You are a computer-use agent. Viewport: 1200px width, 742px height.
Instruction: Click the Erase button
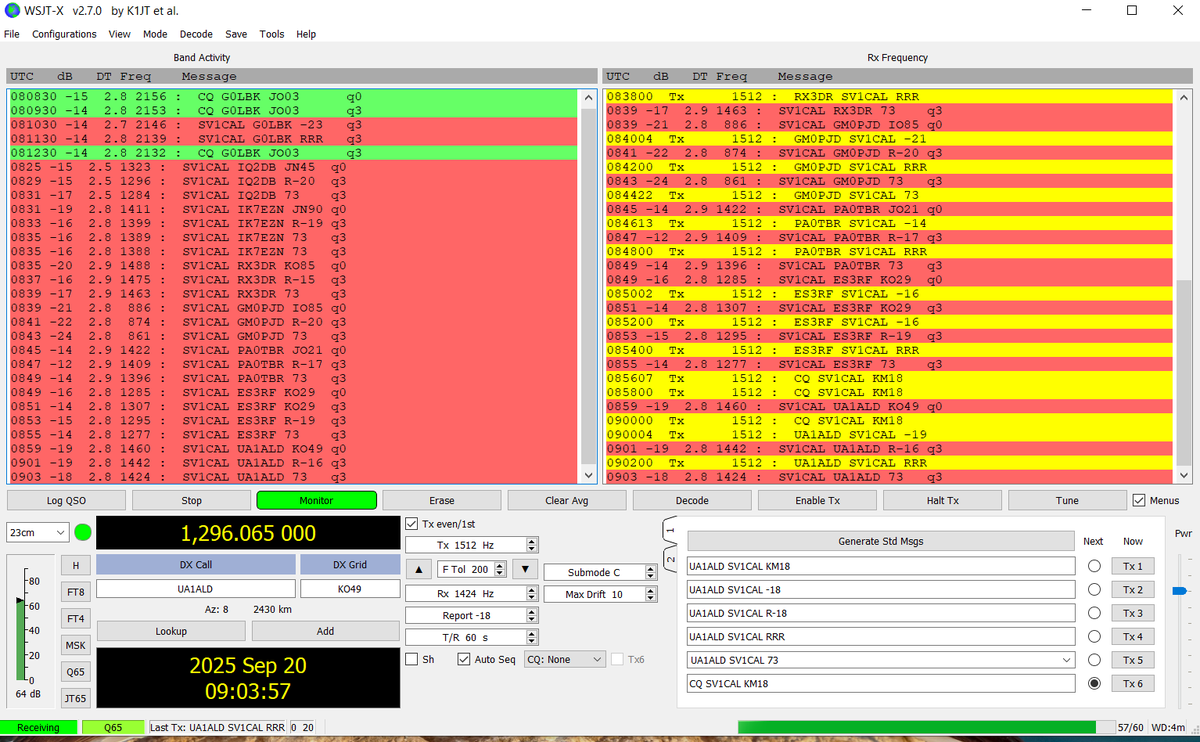coord(442,500)
